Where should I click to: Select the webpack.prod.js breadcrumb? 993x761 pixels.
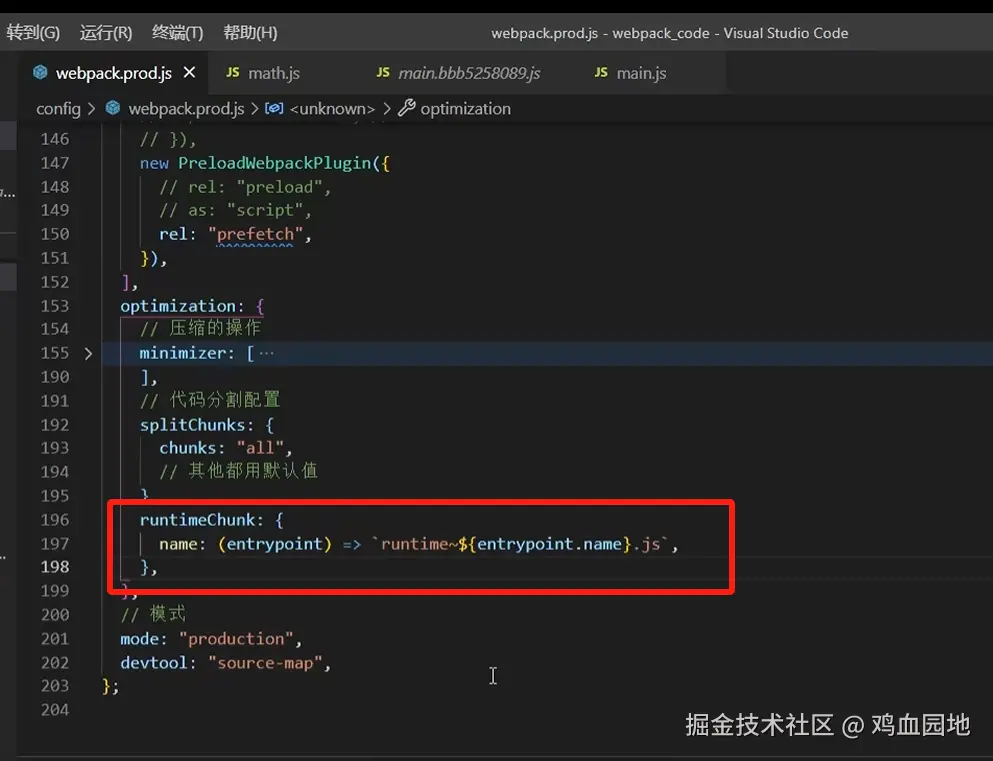coord(186,109)
